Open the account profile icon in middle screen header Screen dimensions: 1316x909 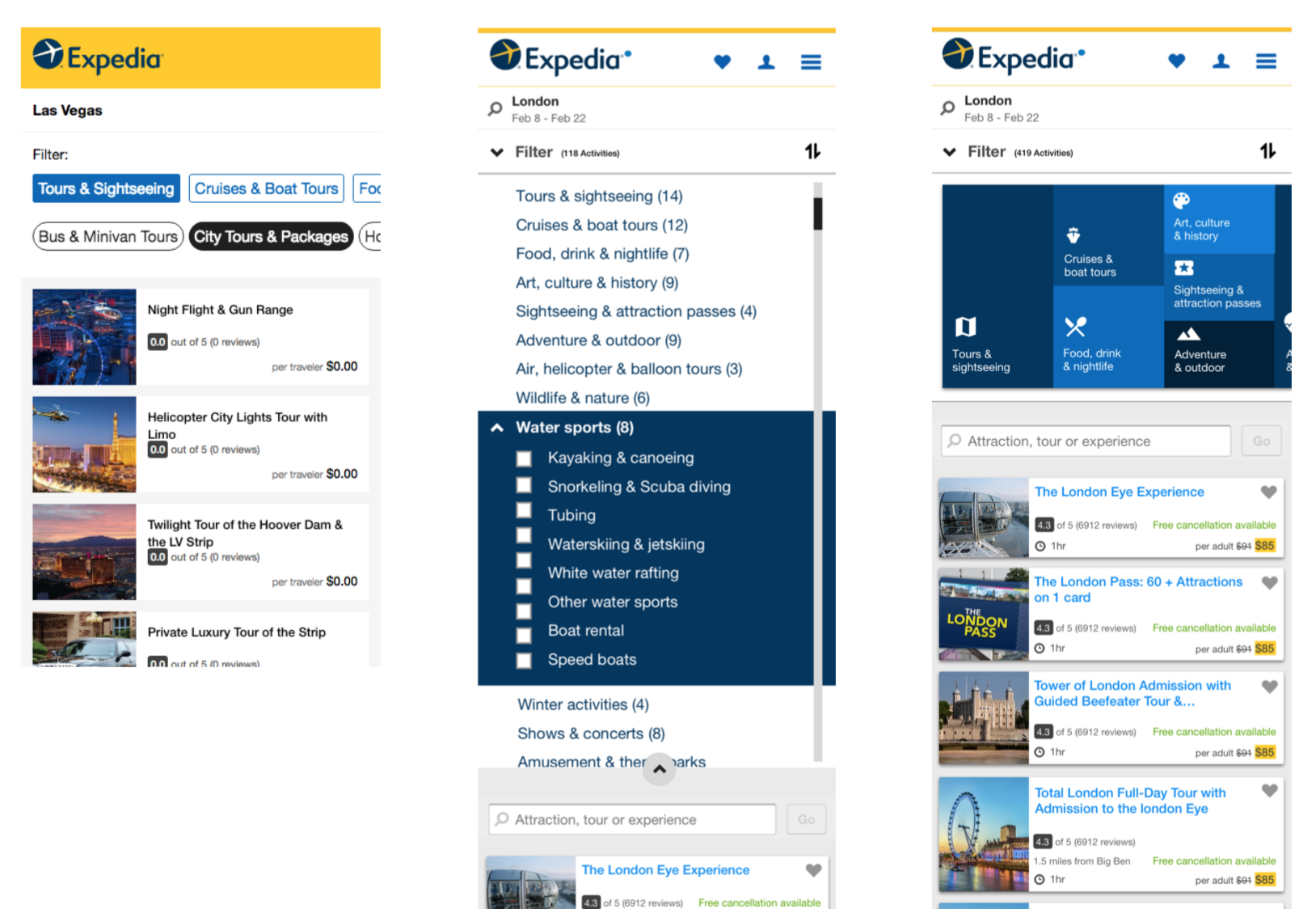click(x=766, y=61)
